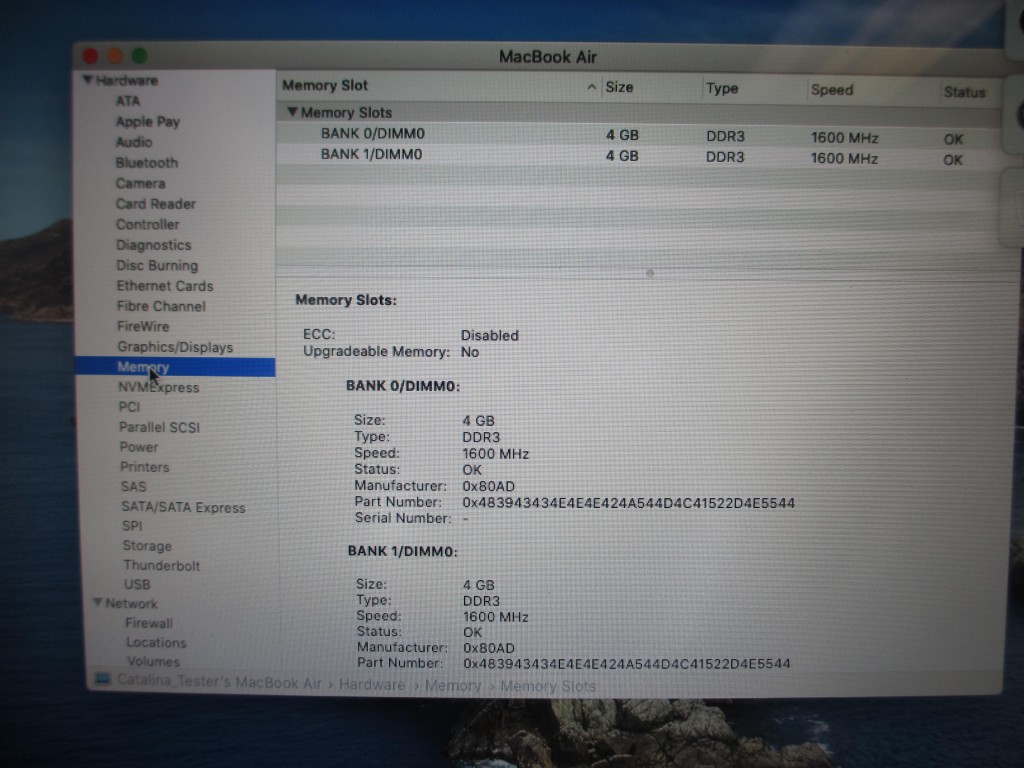Viewport: 1024px width, 768px height.
Task: Click the Network category heading
Action: 131,603
